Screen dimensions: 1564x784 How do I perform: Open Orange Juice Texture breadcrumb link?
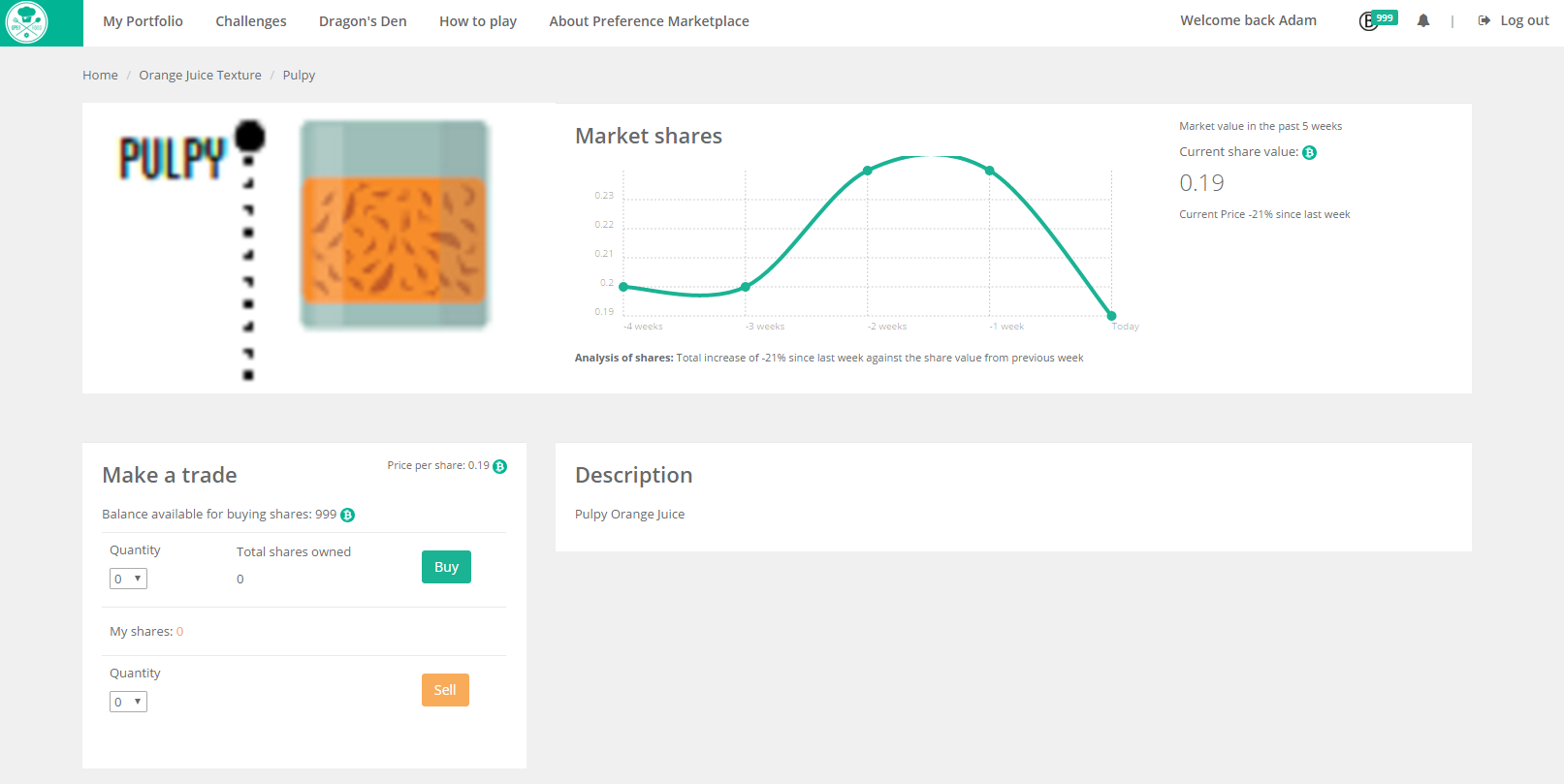pos(200,75)
